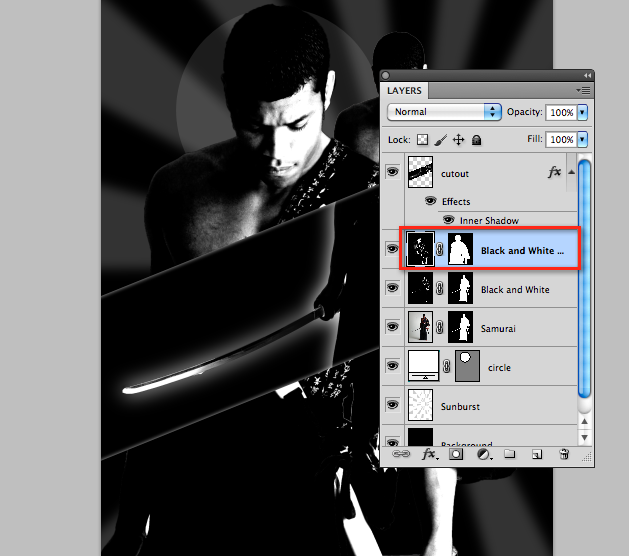Click the delete layer trash icon
The width and height of the screenshot is (629, 556).
point(564,454)
